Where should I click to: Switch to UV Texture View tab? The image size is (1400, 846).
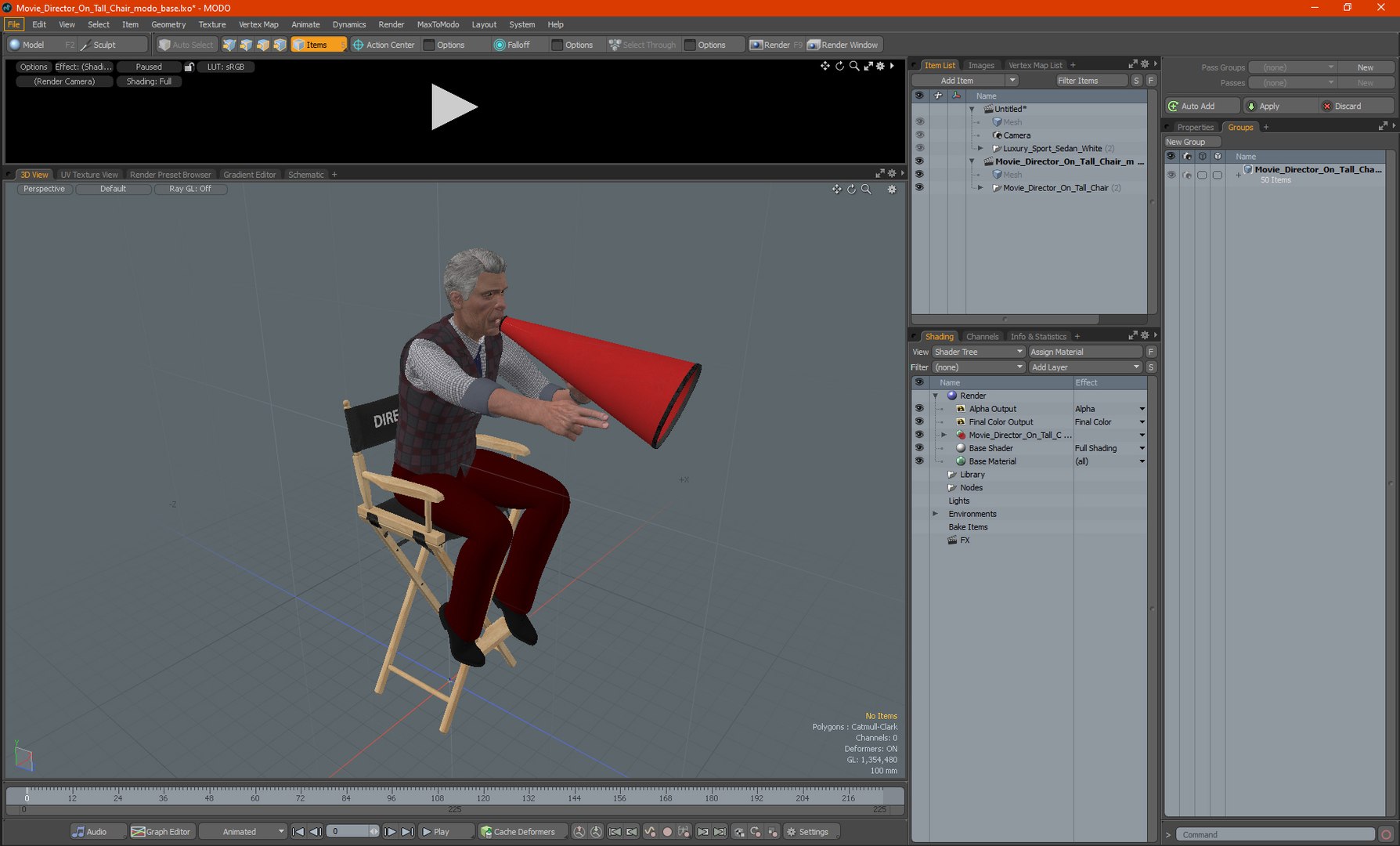point(89,175)
